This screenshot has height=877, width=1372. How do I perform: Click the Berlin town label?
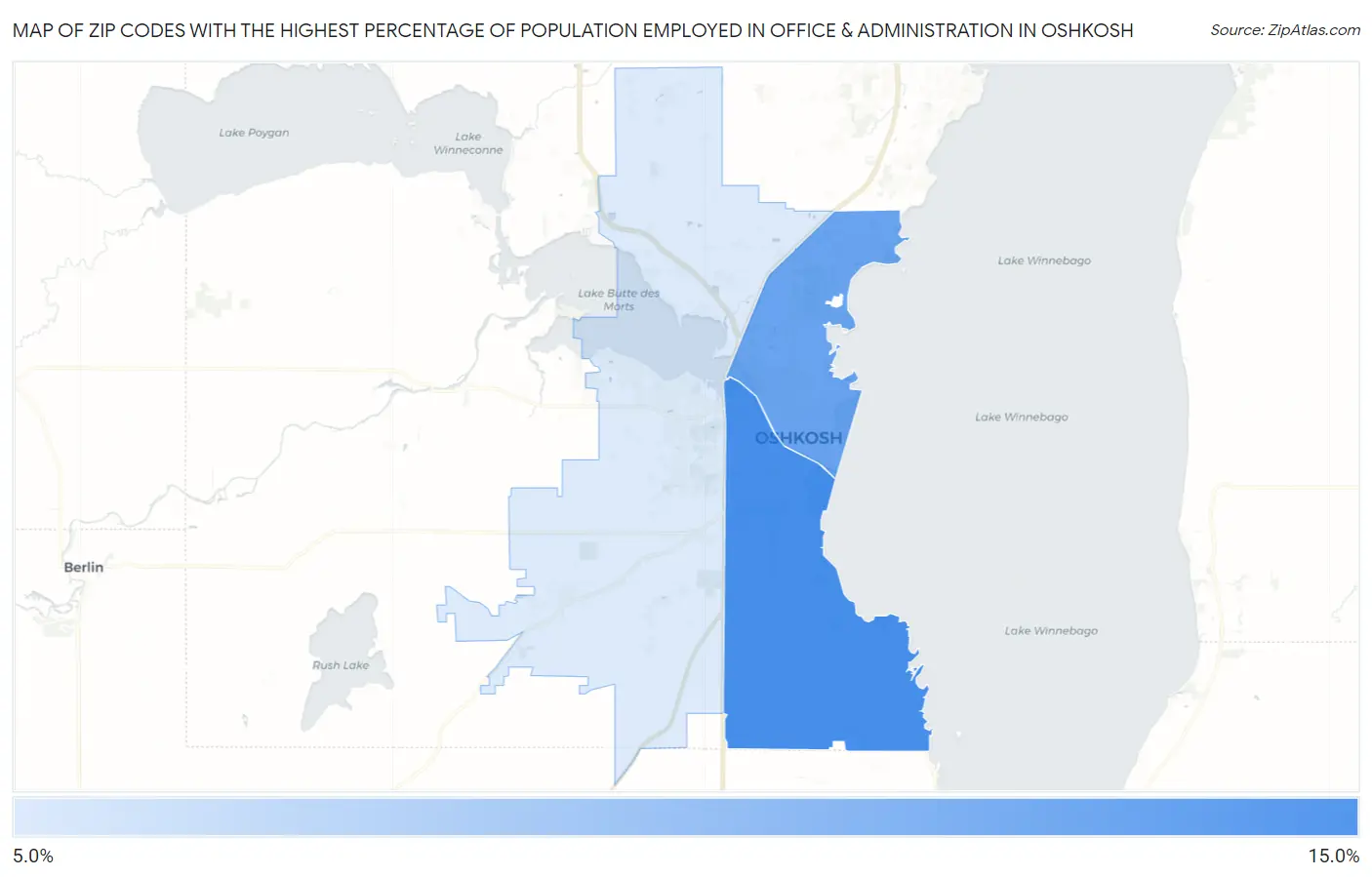84,567
